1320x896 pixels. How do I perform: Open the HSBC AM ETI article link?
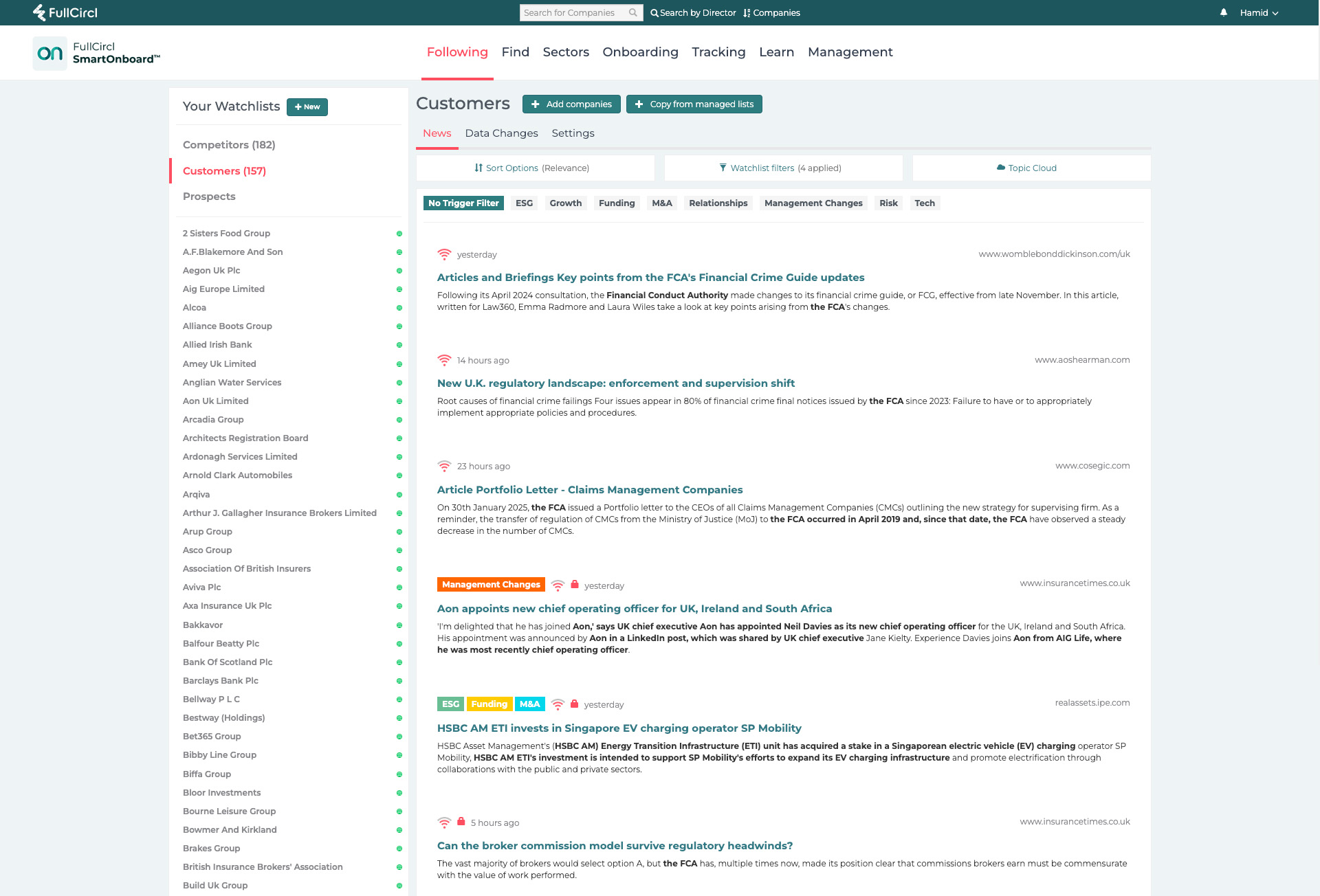click(619, 728)
